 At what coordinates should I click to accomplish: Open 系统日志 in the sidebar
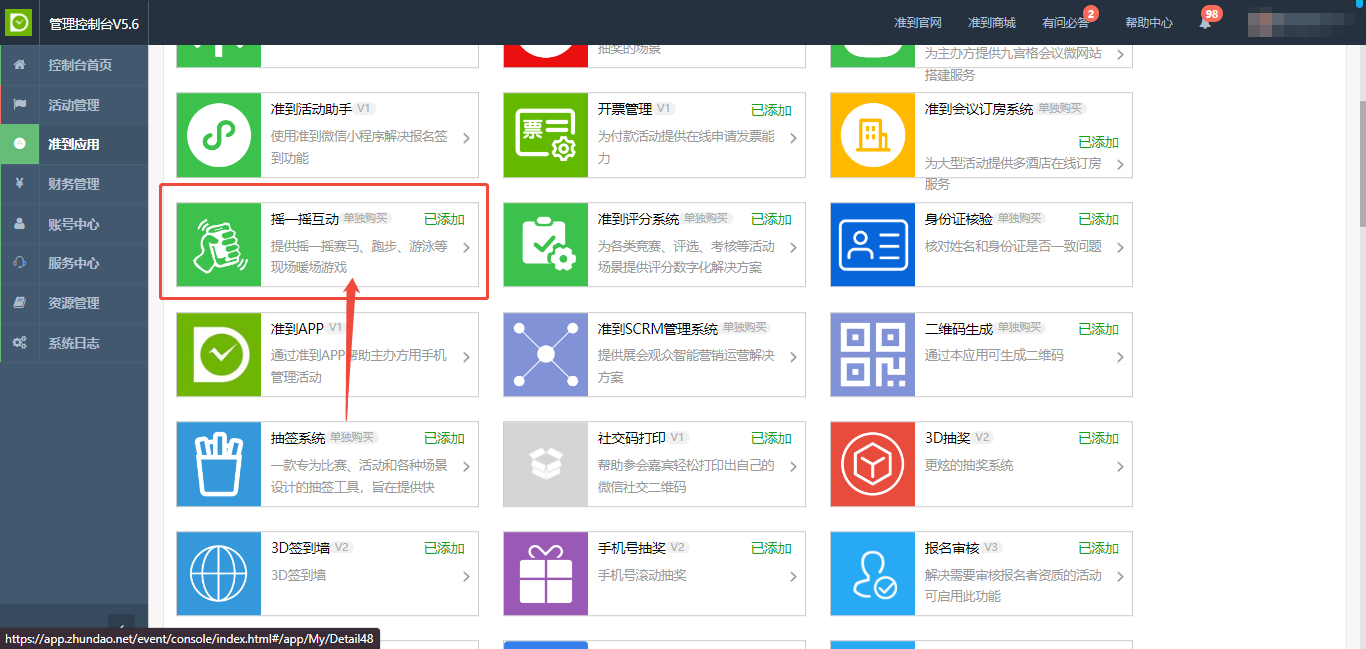pyautogui.click(x=74, y=343)
